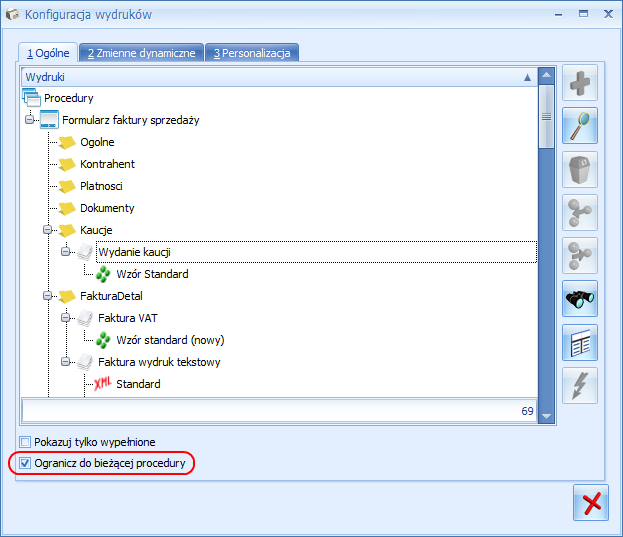623x537 pixels.
Task: Click the Platnosci yellow folder icon
Action: pos(67,186)
